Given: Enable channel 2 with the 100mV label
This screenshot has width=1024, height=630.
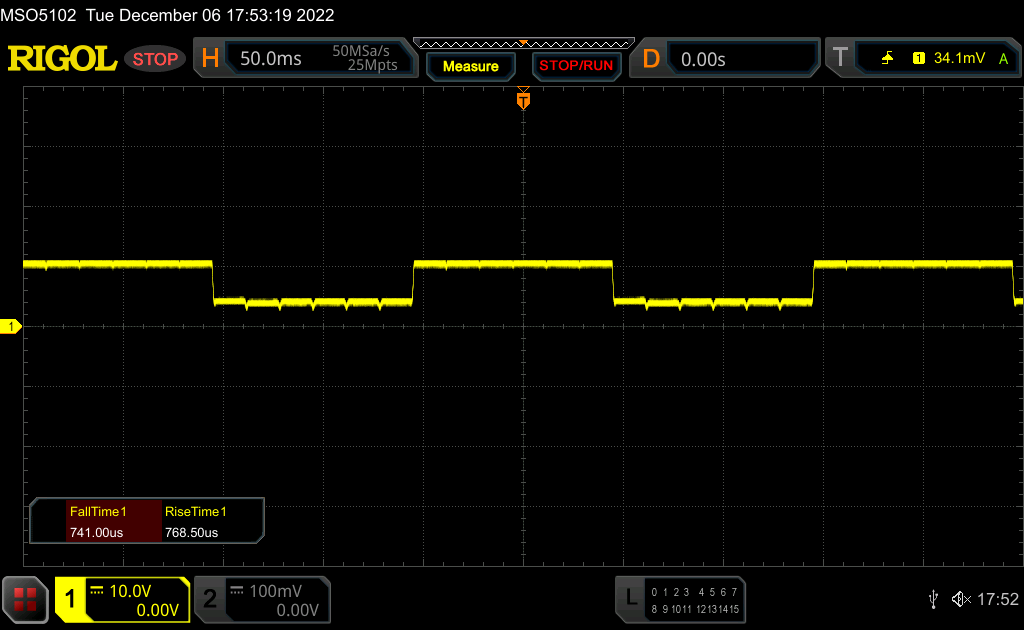Looking at the screenshot, I should click(210, 600).
